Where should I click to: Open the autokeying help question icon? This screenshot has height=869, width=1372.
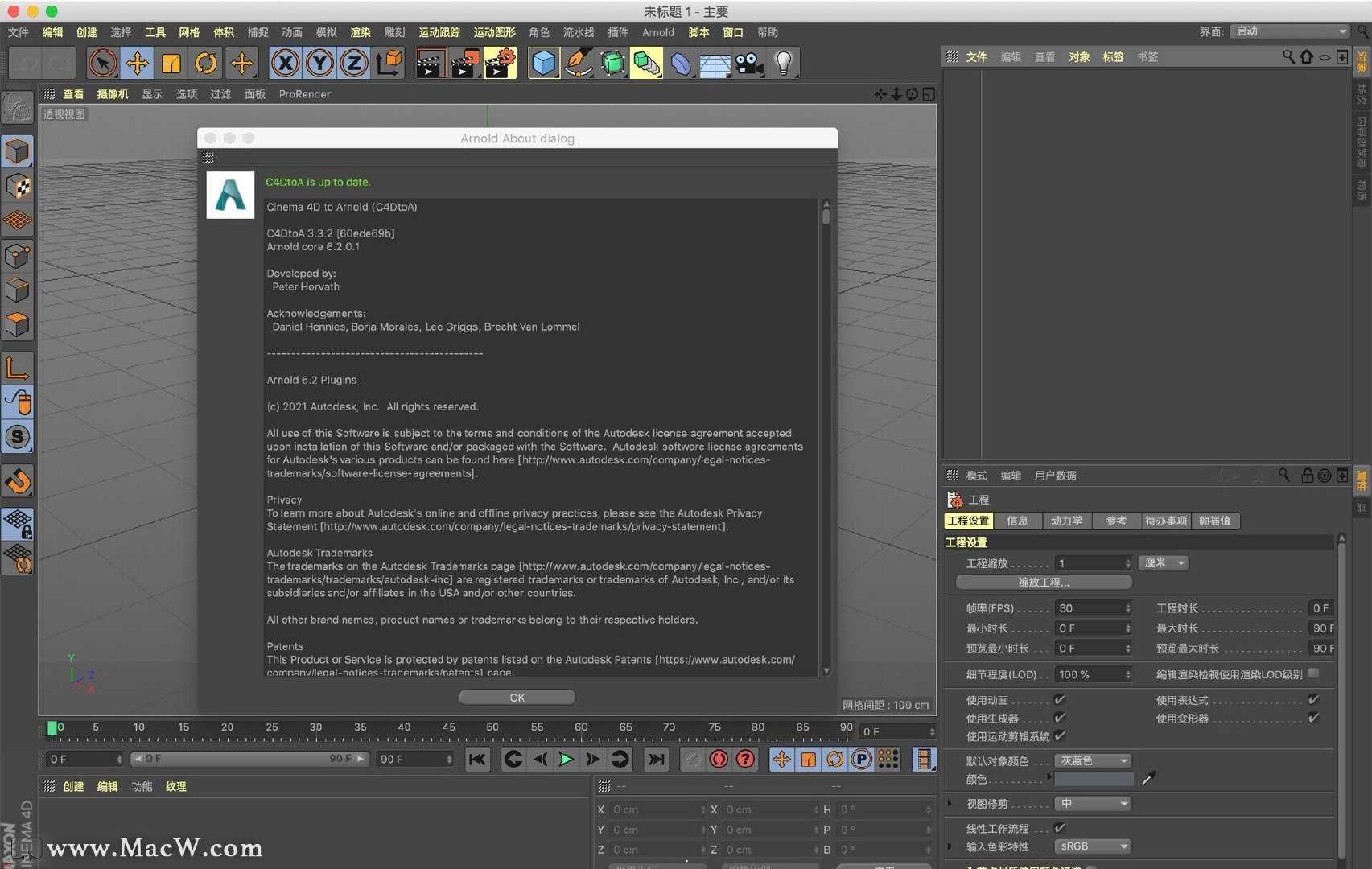(746, 759)
